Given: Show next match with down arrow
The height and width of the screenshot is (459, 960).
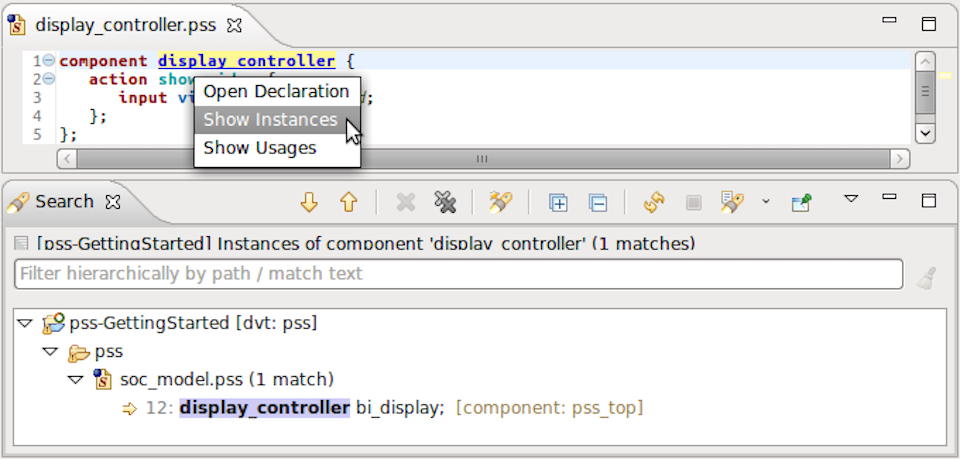Looking at the screenshot, I should [309, 202].
